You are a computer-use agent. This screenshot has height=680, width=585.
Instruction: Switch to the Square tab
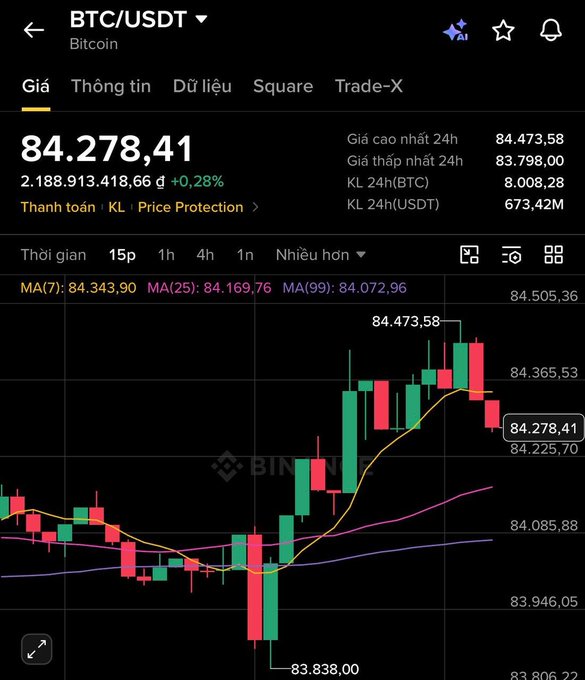coord(283,86)
